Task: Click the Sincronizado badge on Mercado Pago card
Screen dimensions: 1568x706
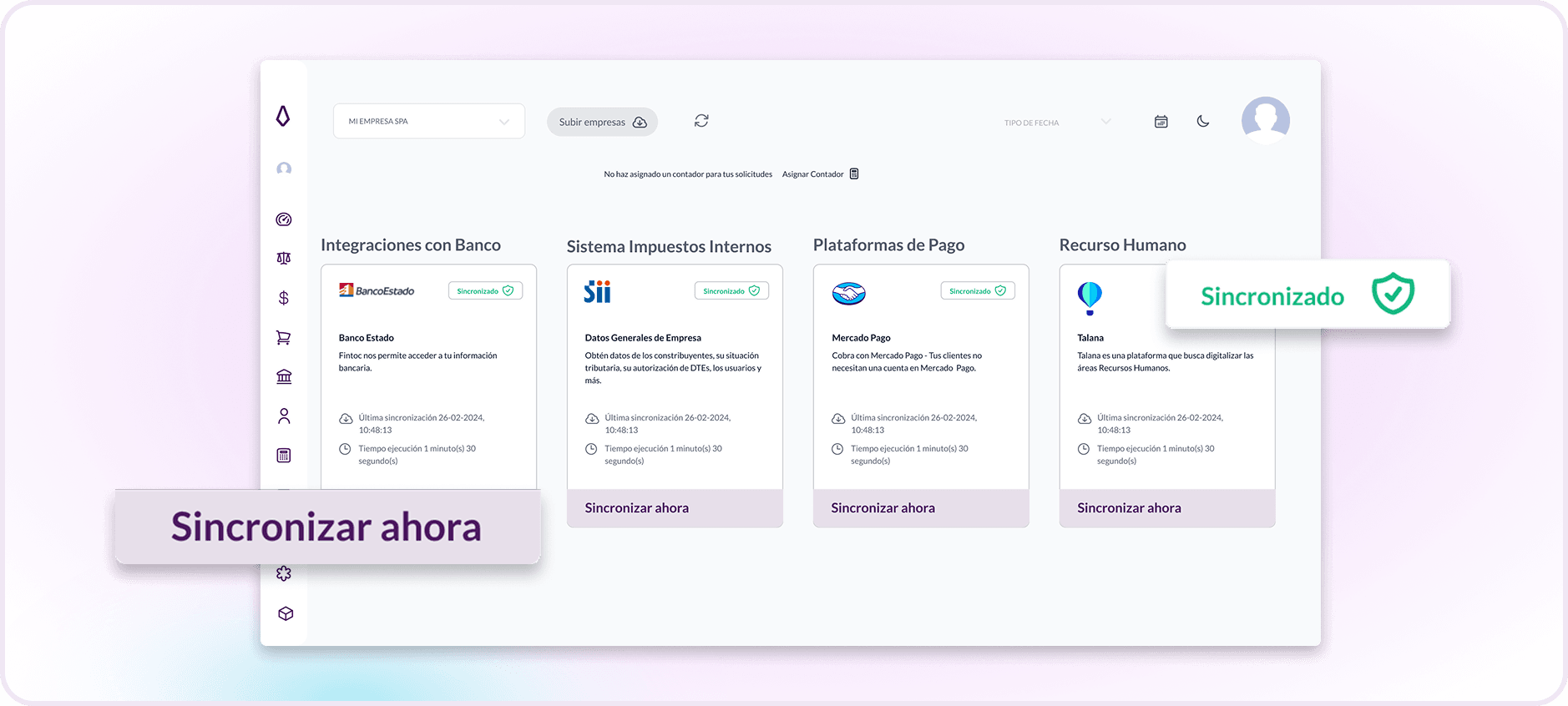Action: pyautogui.click(x=978, y=290)
